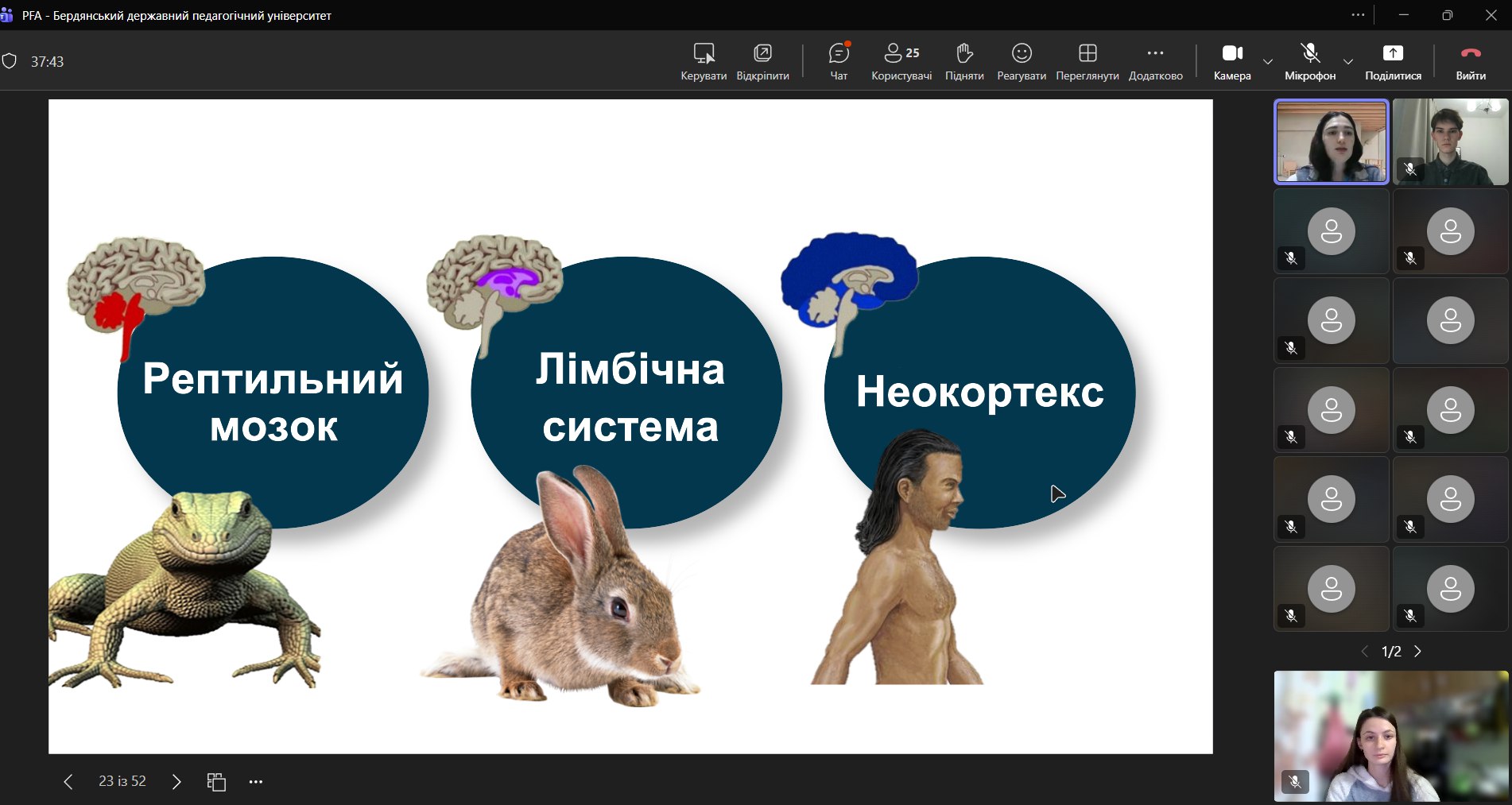The width and height of the screenshot is (1512, 805).
Task: Unmute the Мікрофон
Action: click(x=1310, y=61)
